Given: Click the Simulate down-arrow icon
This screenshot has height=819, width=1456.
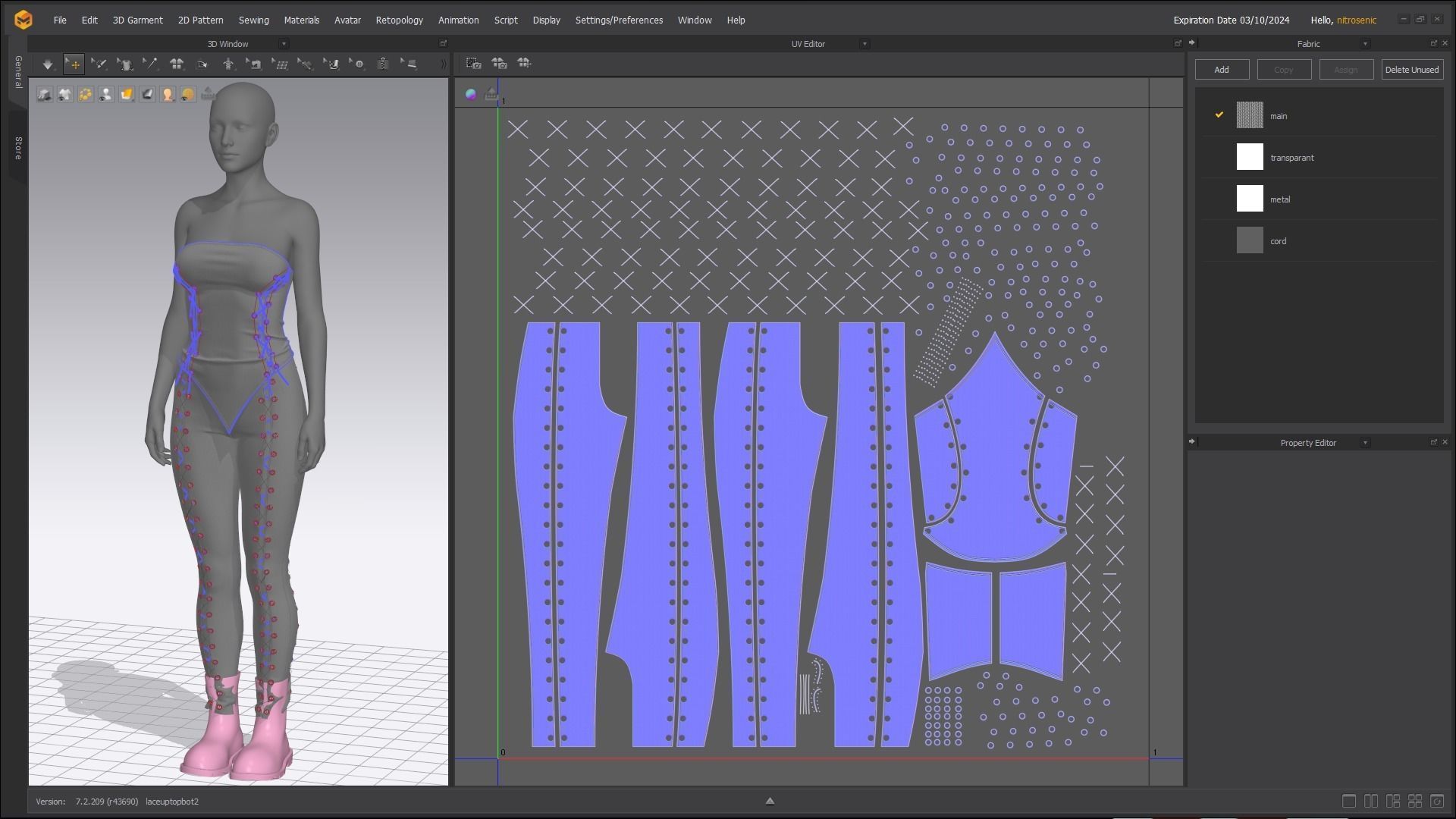Looking at the screenshot, I should pos(48,64).
